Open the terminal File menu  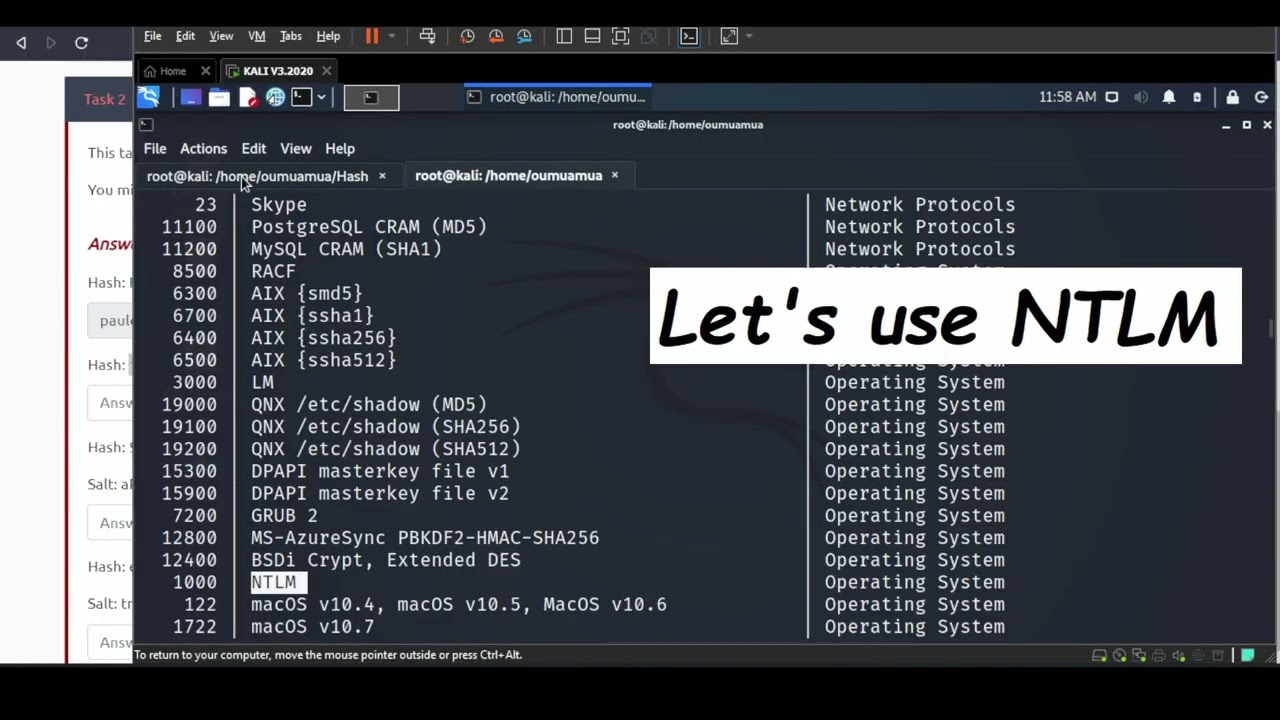click(x=155, y=148)
